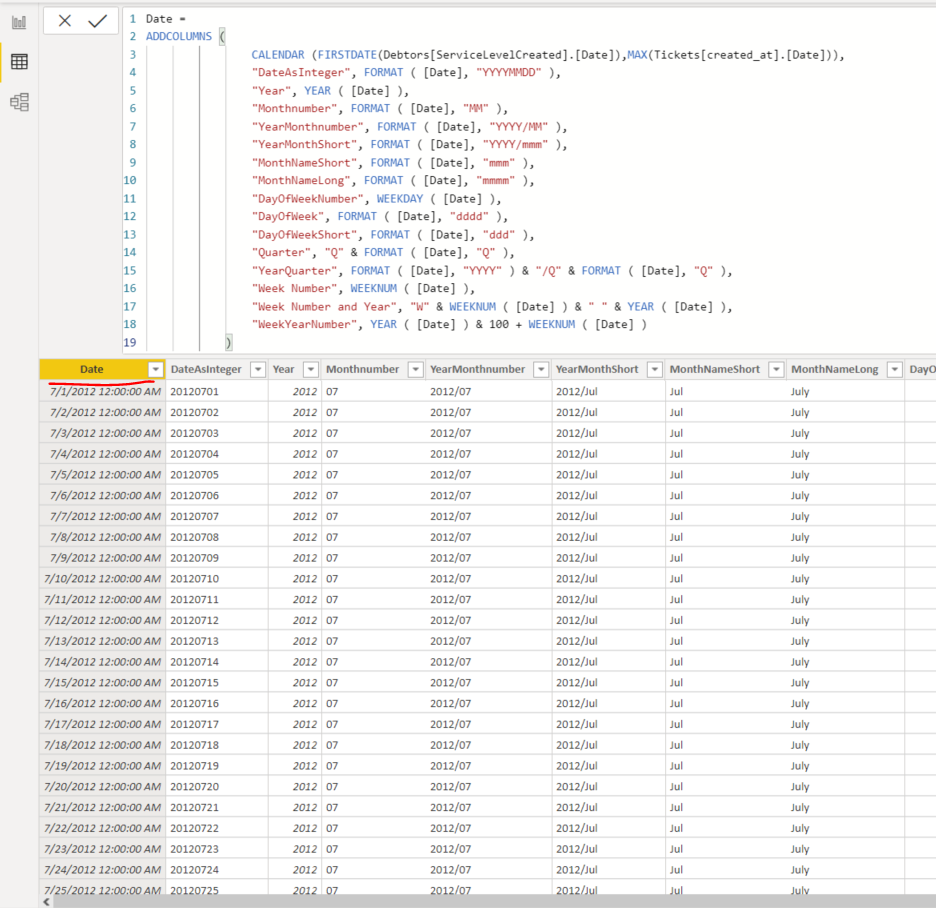Image resolution: width=936 pixels, height=908 pixels.
Task: Open the MonthNameLong column filter dropdown
Action: pyautogui.click(x=894, y=370)
